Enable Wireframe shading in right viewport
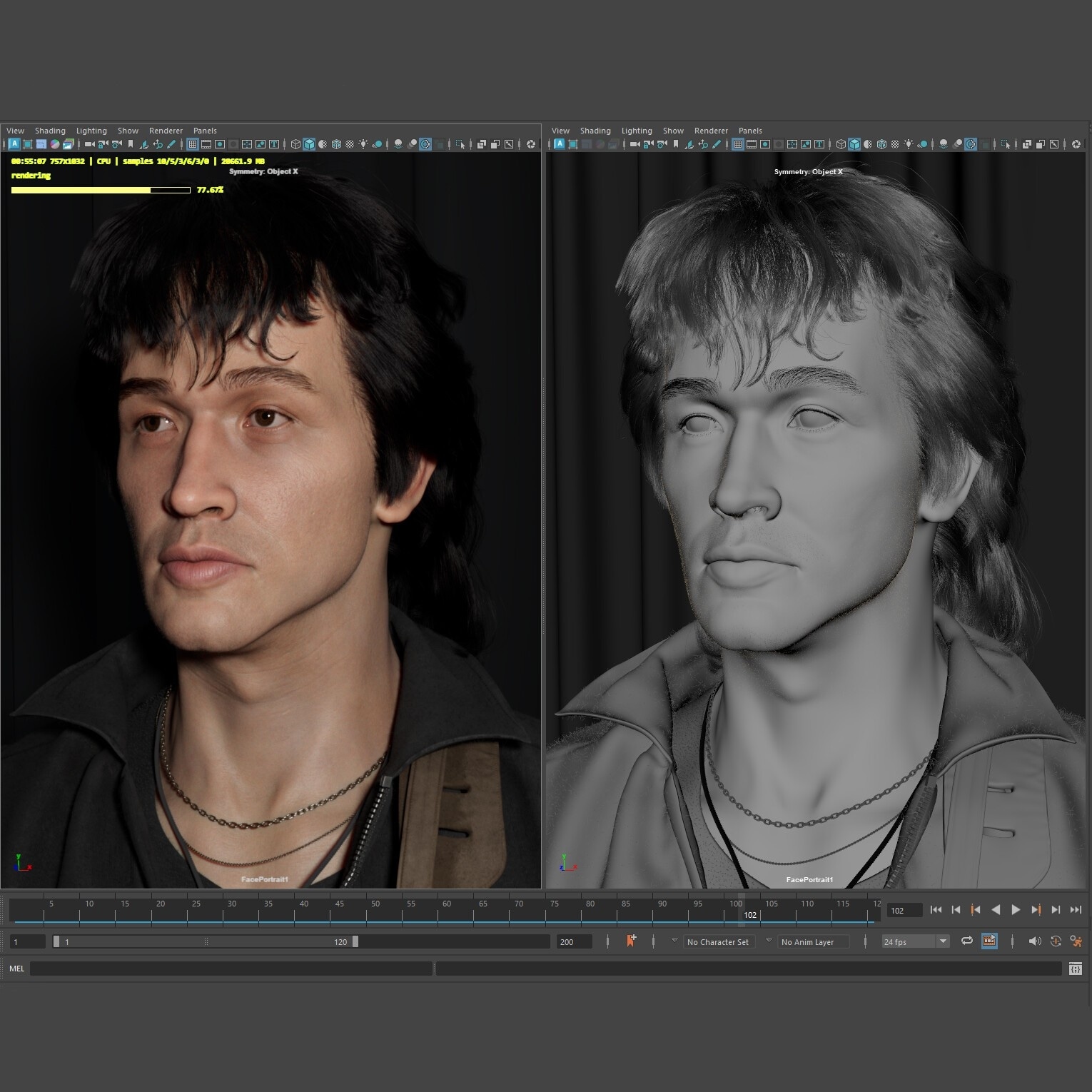 point(841,144)
